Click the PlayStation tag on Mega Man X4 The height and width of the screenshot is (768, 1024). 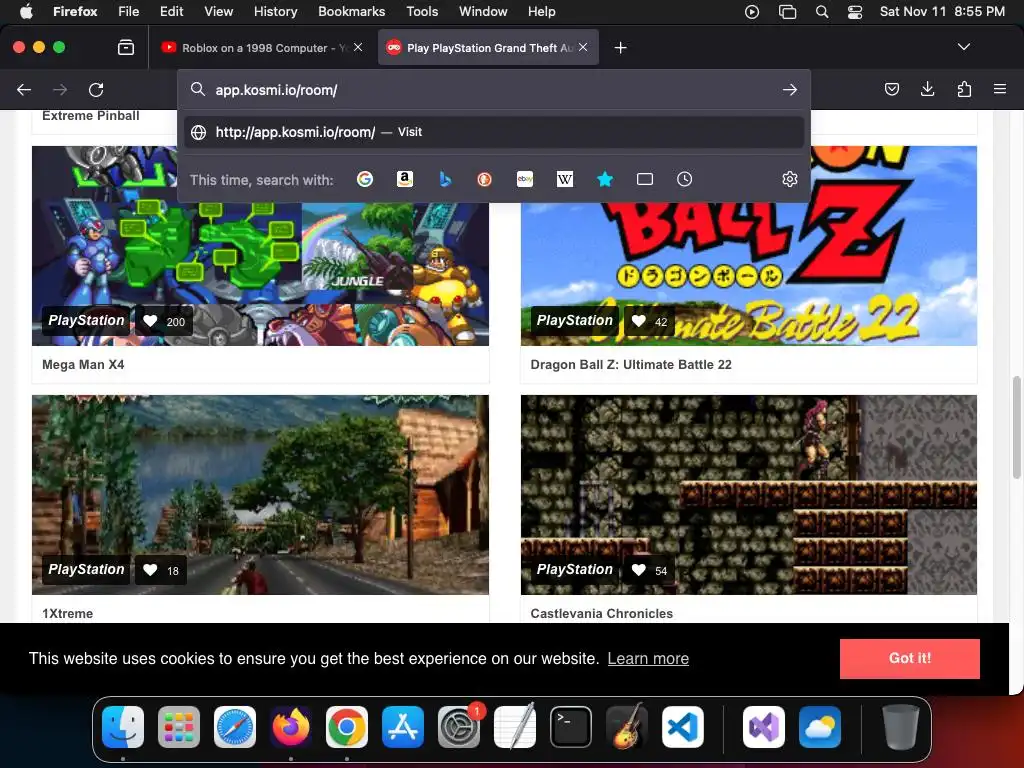86,321
